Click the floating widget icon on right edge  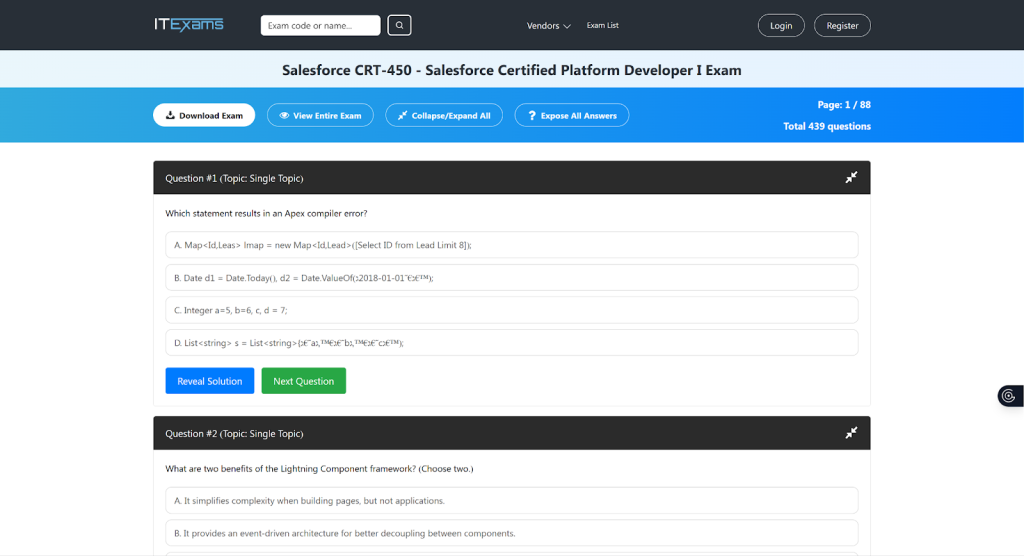coord(1009,396)
